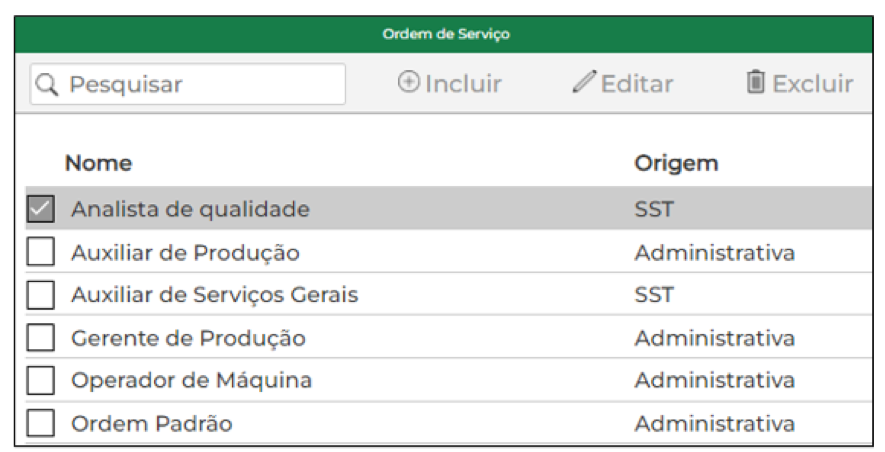Click the Ordem de Serviço title bar
885x452 pixels.
[x=444, y=34]
